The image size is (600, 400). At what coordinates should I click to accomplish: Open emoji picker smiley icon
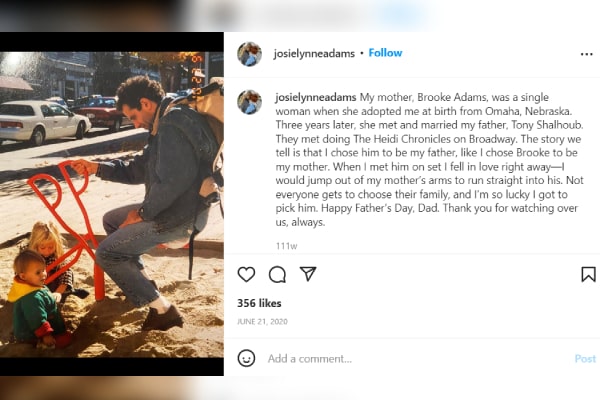coord(246,358)
